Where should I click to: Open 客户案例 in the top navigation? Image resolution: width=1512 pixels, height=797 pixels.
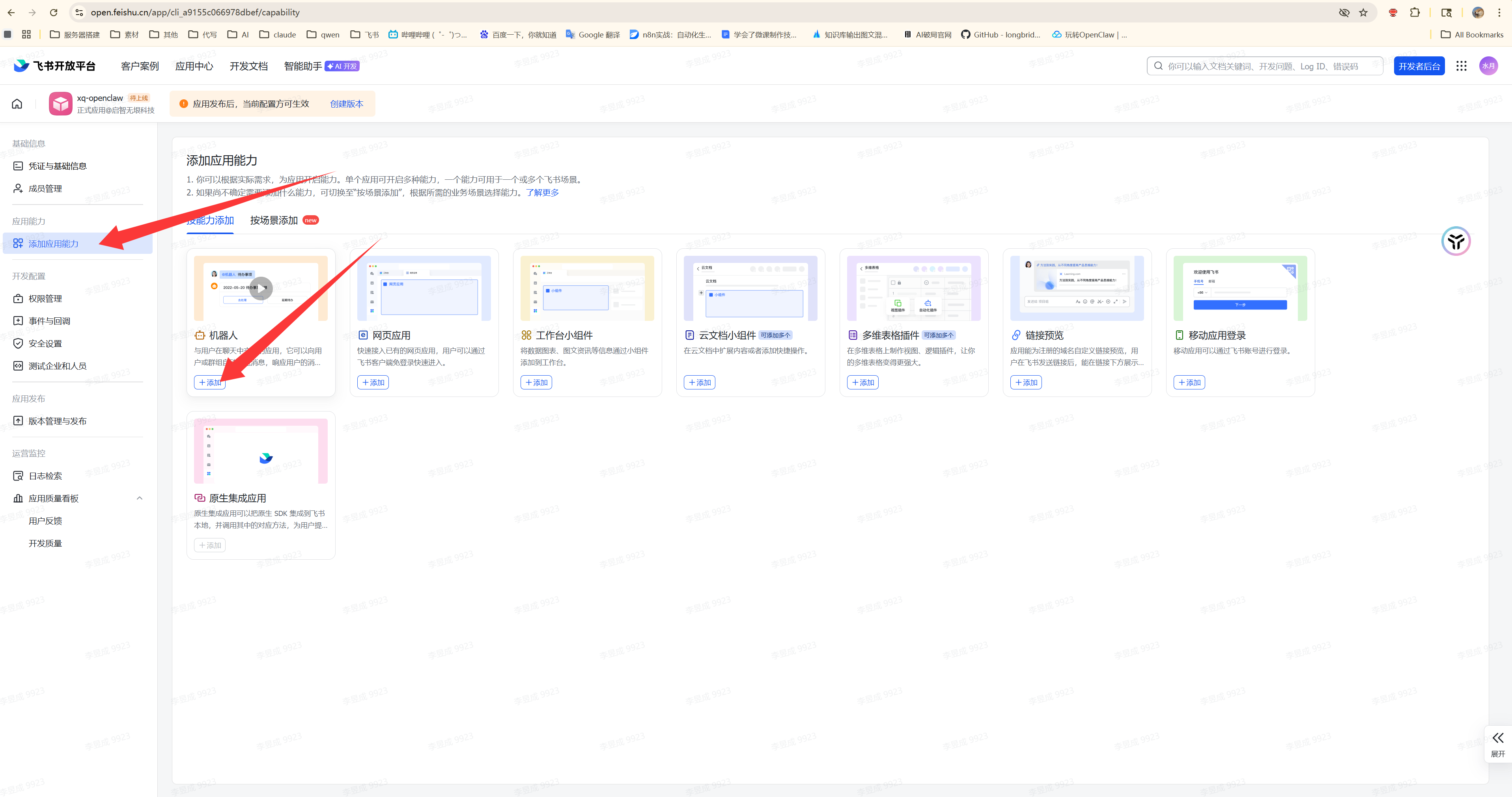point(140,66)
